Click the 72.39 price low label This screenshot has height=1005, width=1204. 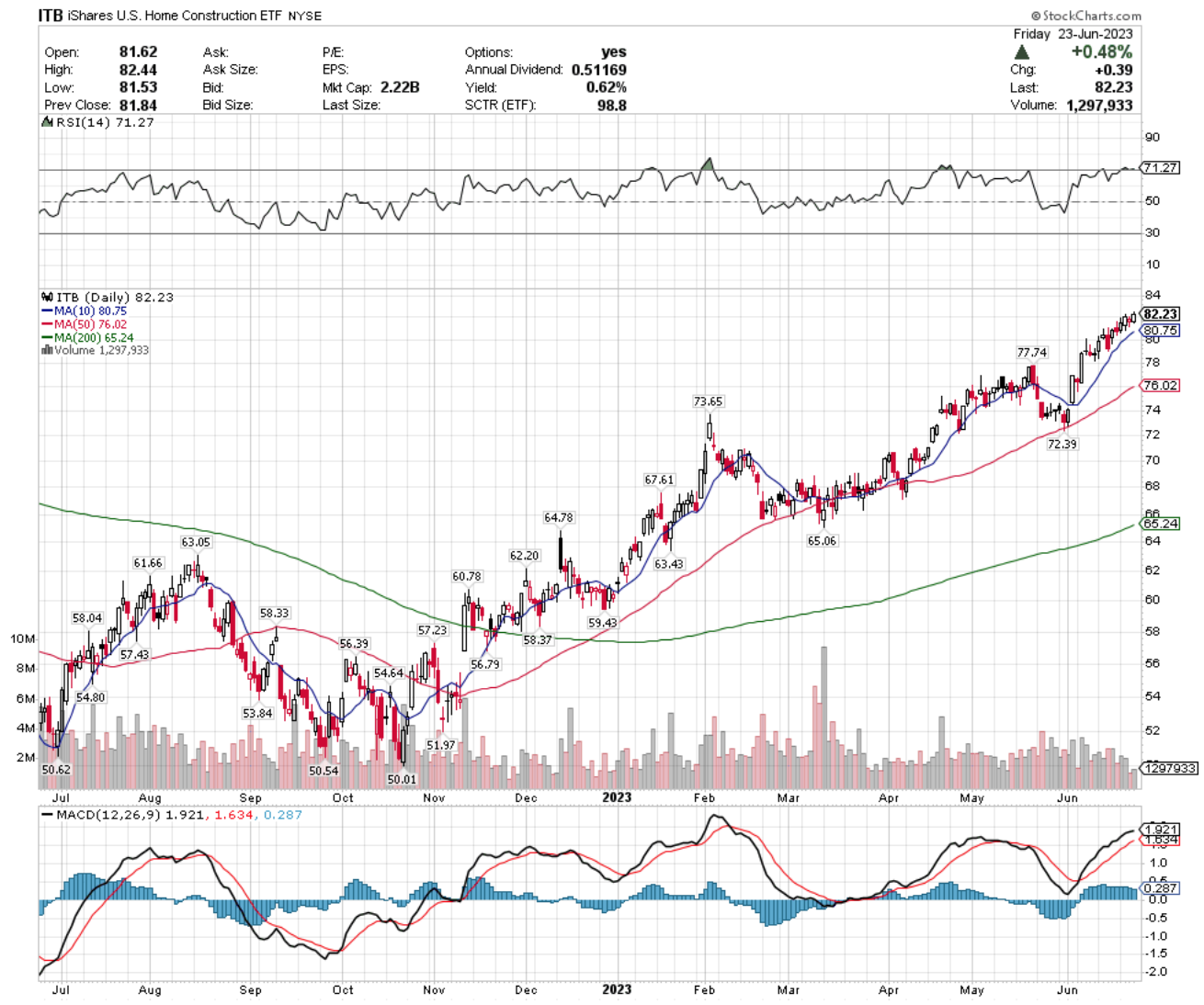pos(1062,444)
